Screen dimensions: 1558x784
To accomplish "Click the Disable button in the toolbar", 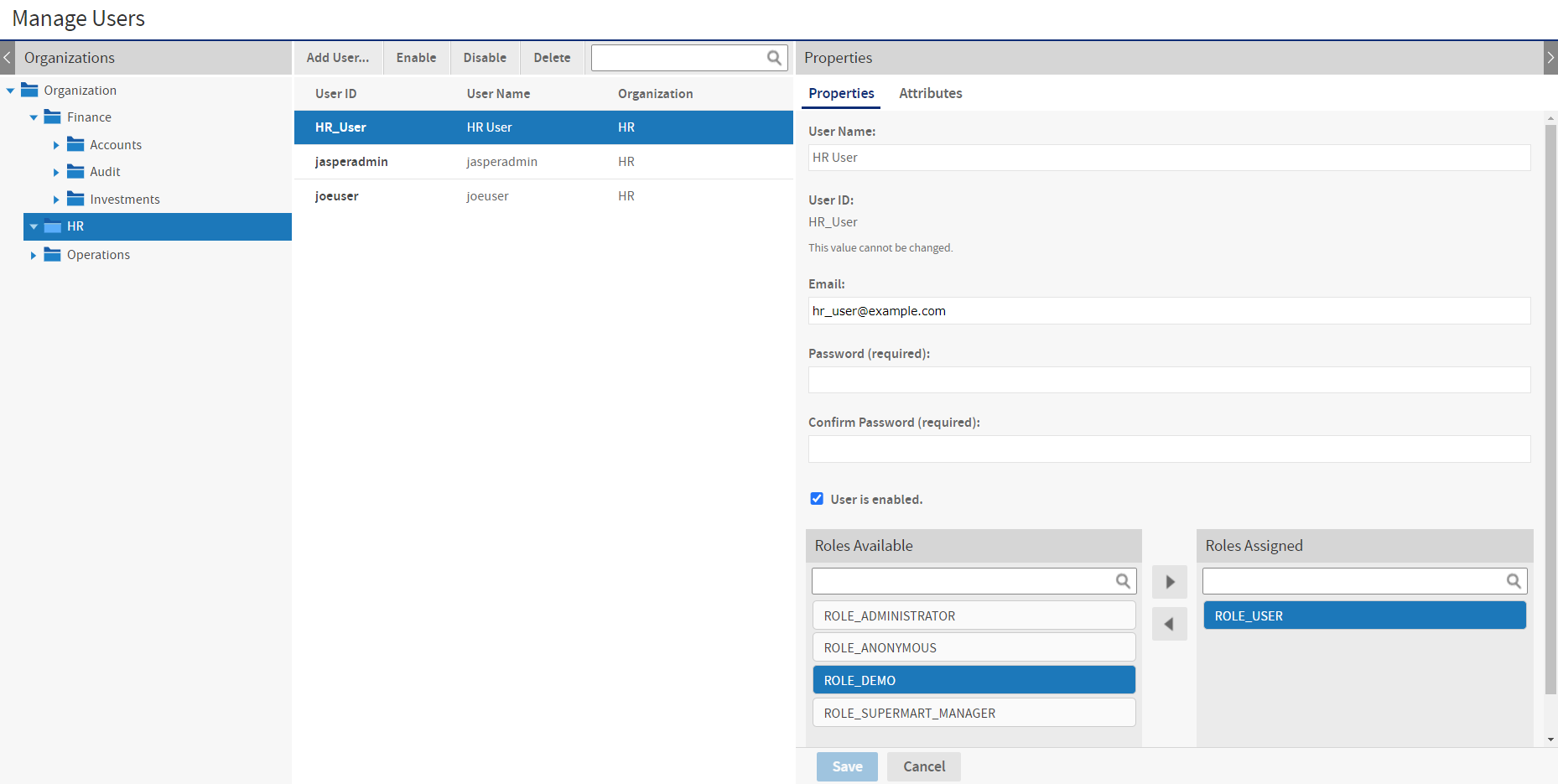I will point(485,58).
